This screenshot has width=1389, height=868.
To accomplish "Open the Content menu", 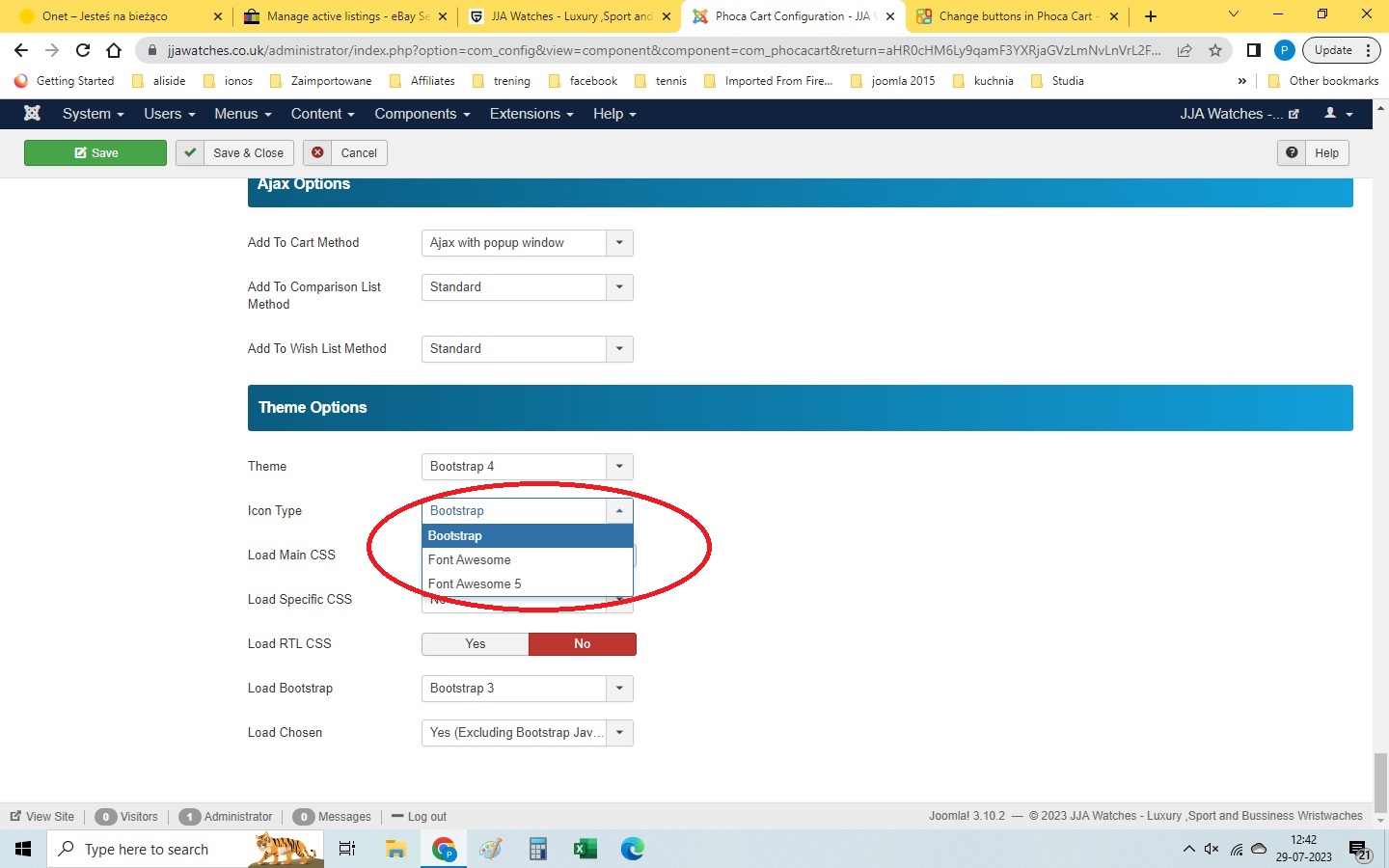I will [x=323, y=114].
